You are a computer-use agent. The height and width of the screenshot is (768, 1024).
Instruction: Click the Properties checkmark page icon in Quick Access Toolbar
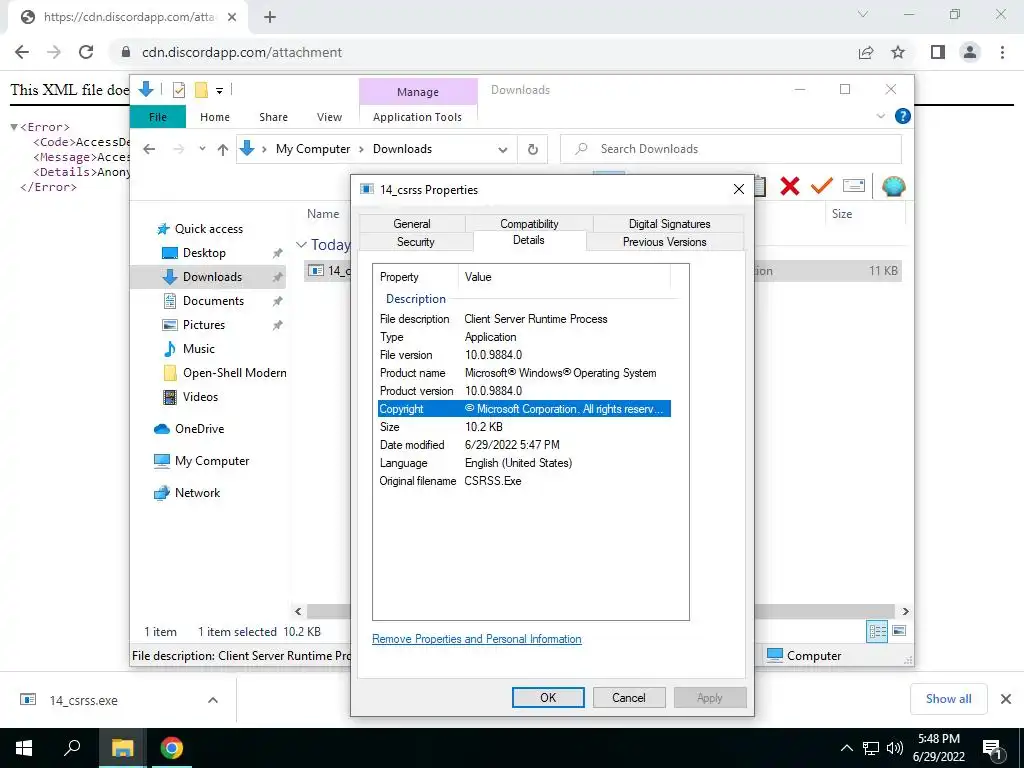(178, 90)
